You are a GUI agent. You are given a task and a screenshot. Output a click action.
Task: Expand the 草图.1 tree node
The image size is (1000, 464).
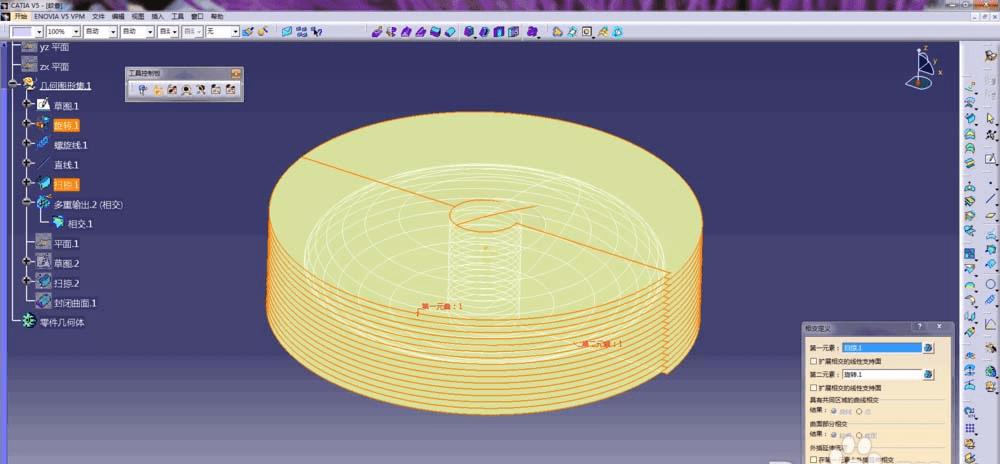(x=27, y=103)
